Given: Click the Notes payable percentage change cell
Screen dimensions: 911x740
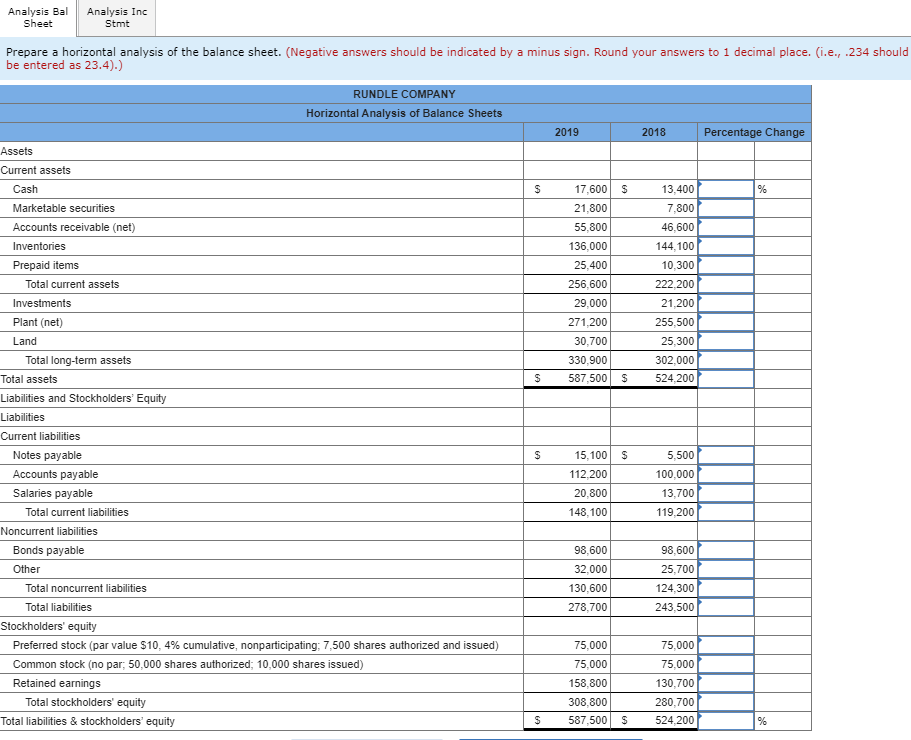Looking at the screenshot, I should (726, 455).
